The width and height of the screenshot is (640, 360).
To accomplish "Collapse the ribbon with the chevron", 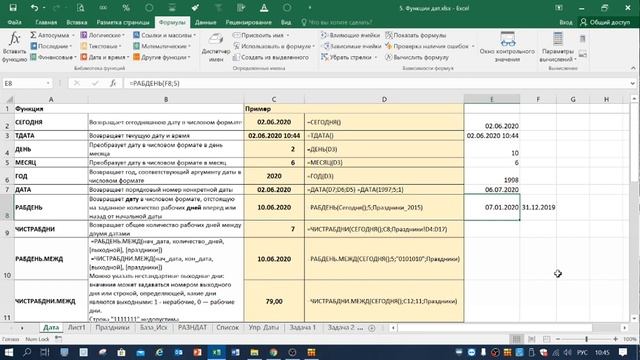I will (633, 68).
